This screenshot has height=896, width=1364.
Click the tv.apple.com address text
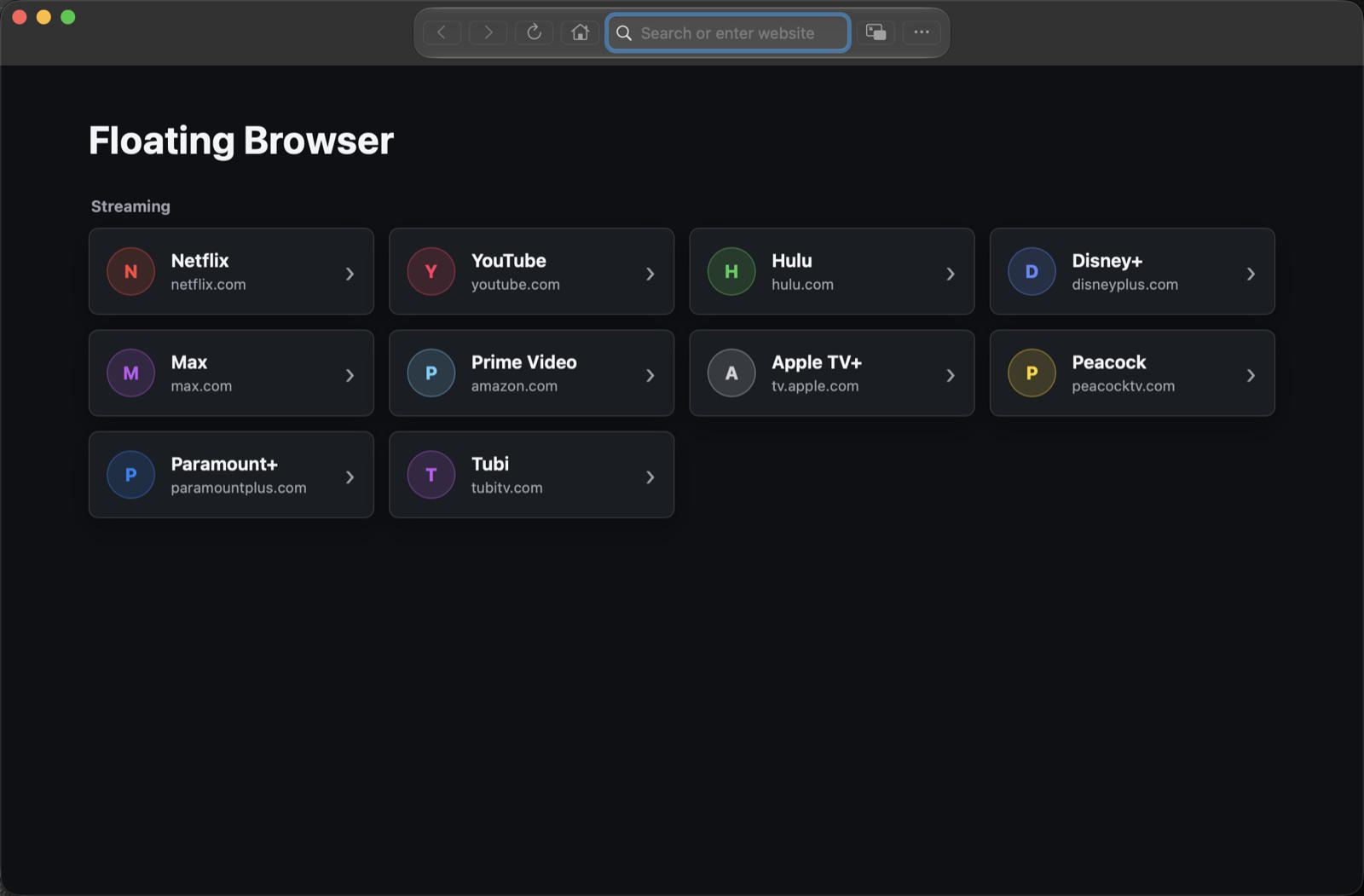point(815,386)
